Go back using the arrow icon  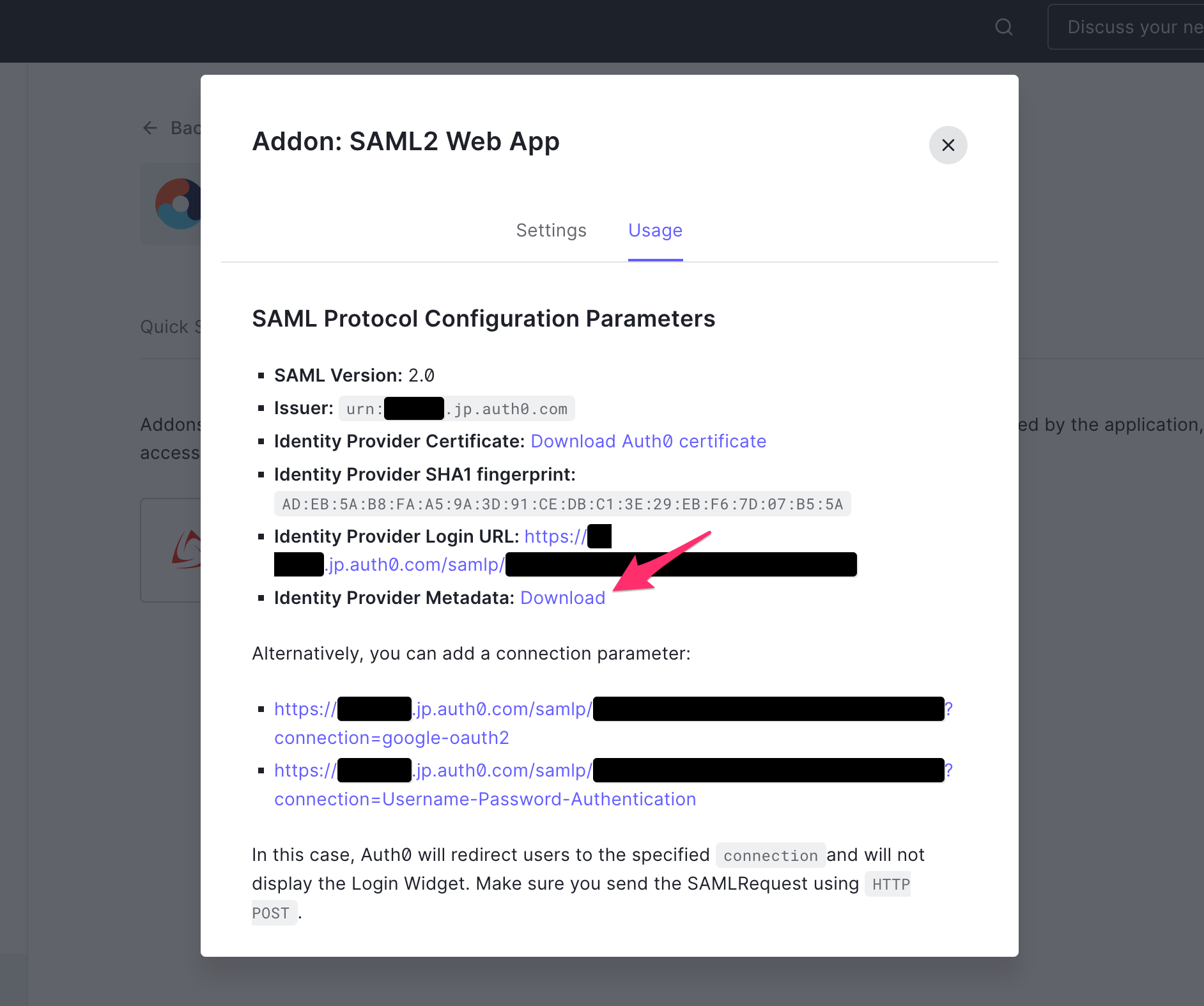[150, 128]
